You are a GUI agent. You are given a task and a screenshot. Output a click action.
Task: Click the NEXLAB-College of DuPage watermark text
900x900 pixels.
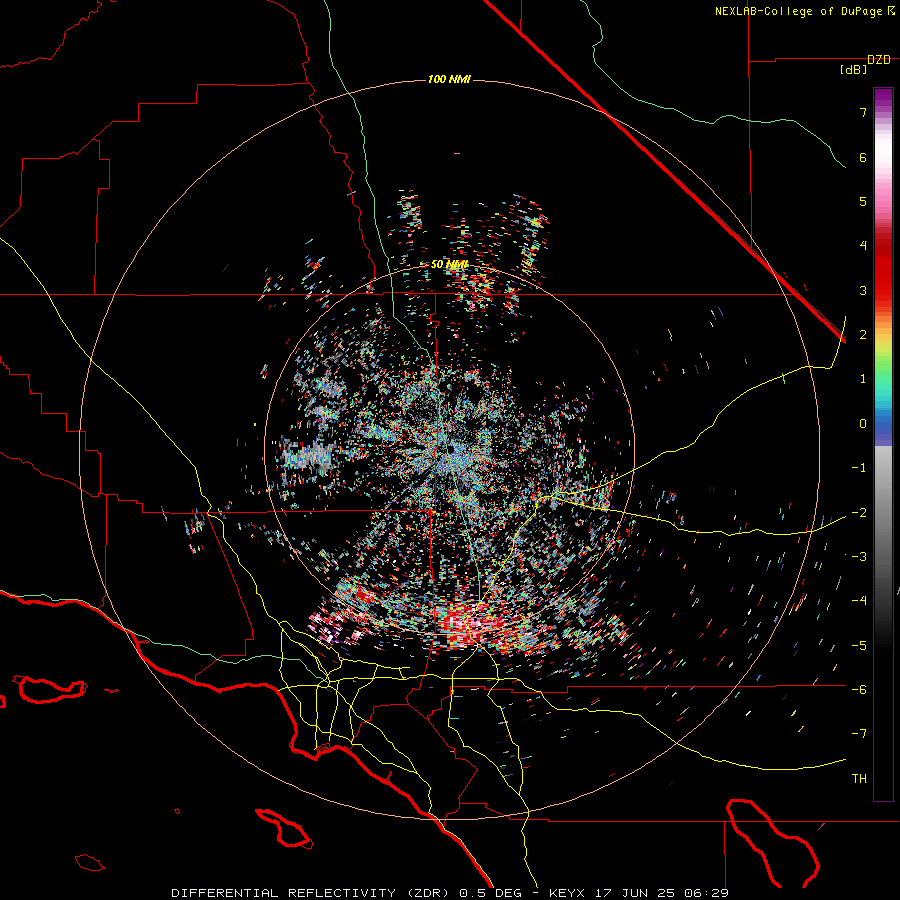804,11
